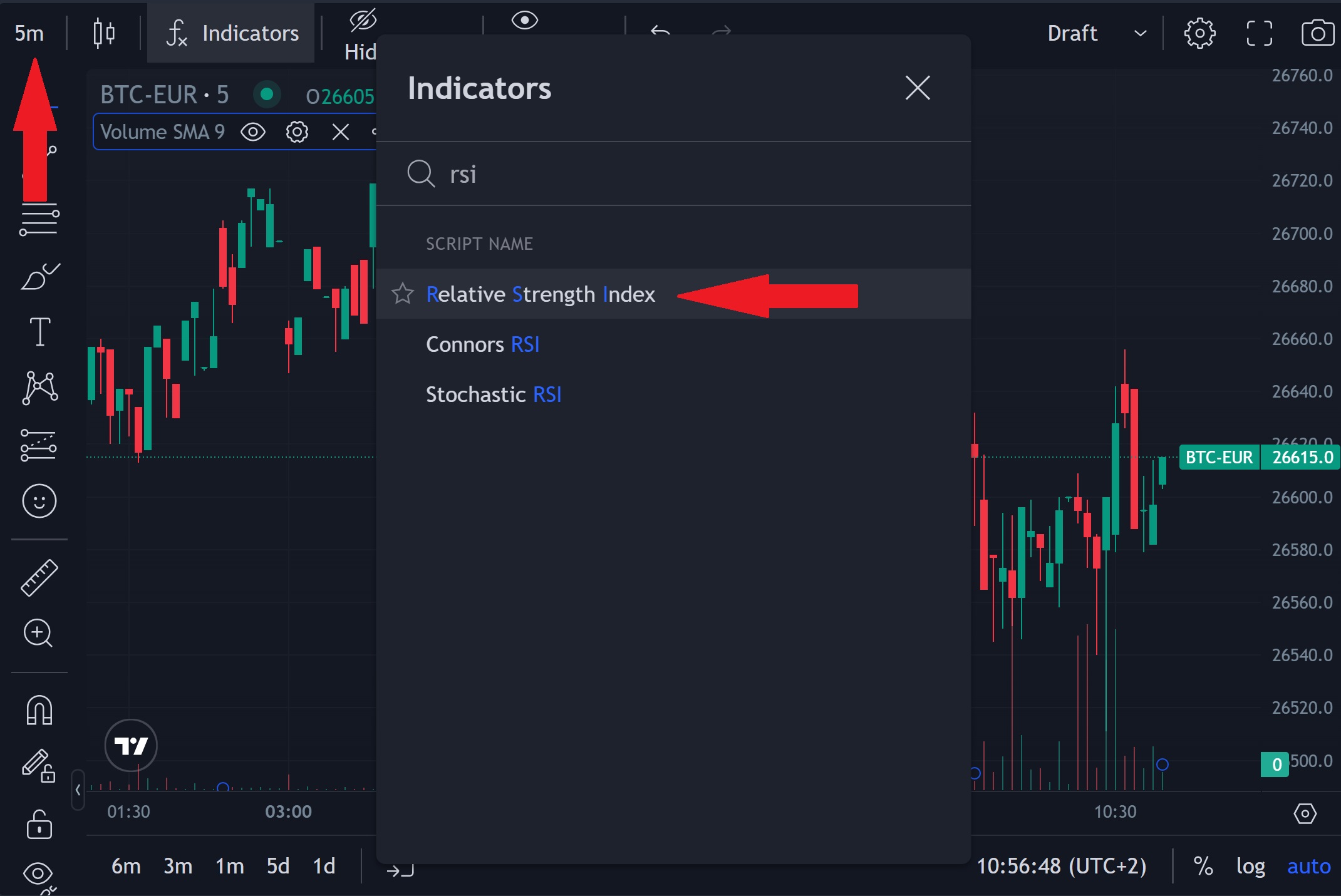The height and width of the screenshot is (896, 1341).
Task: Enable magnet mode
Action: click(x=39, y=709)
